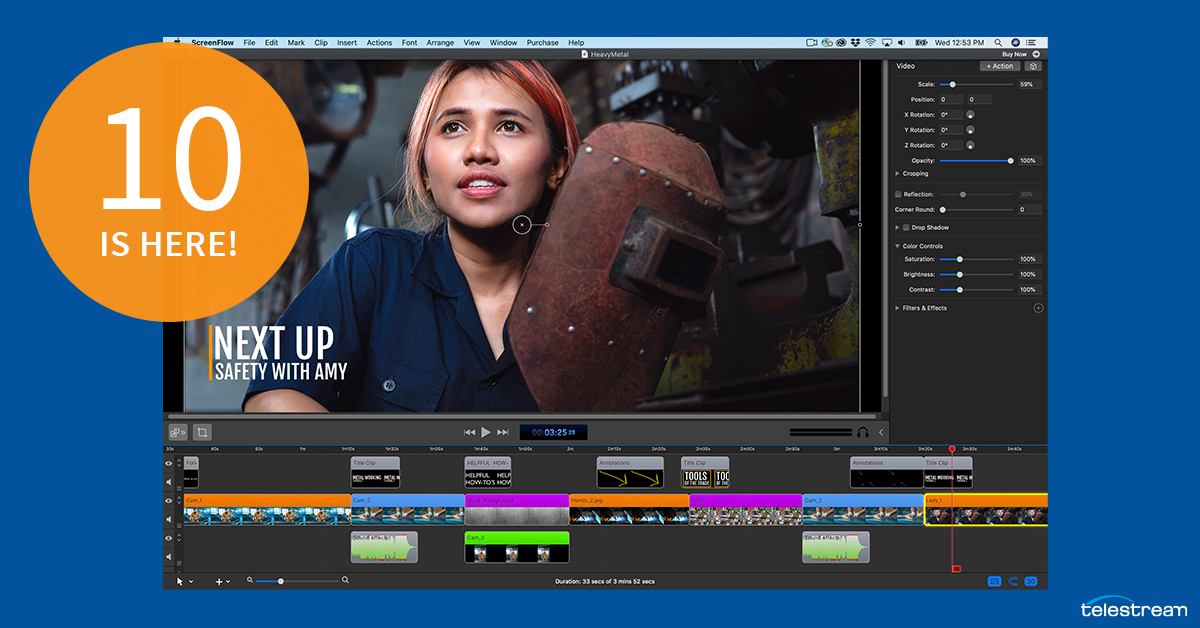Hide the top Title Clip track with eye icon
The image size is (1200, 628).
coord(169,463)
